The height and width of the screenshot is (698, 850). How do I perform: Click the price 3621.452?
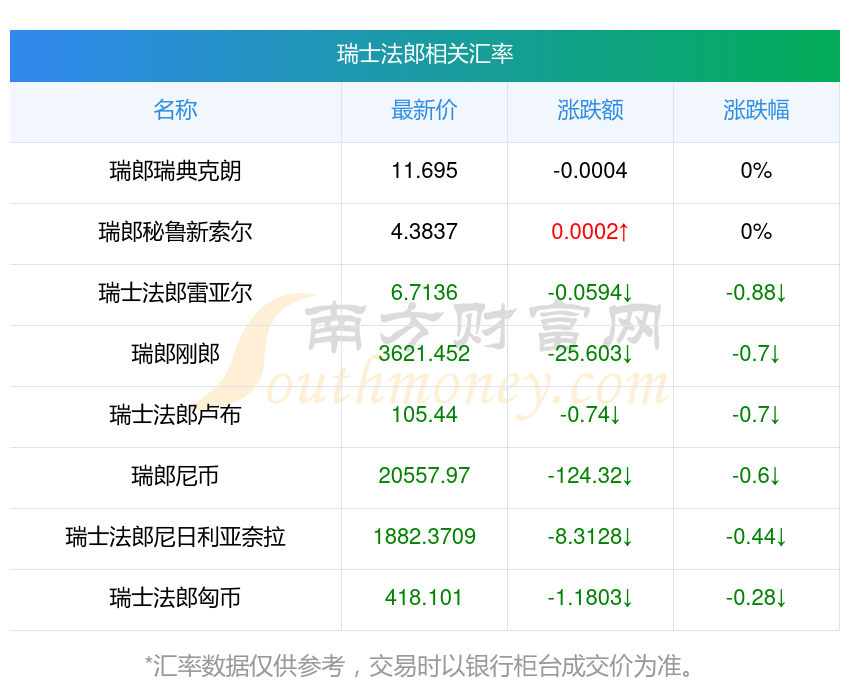click(x=424, y=354)
